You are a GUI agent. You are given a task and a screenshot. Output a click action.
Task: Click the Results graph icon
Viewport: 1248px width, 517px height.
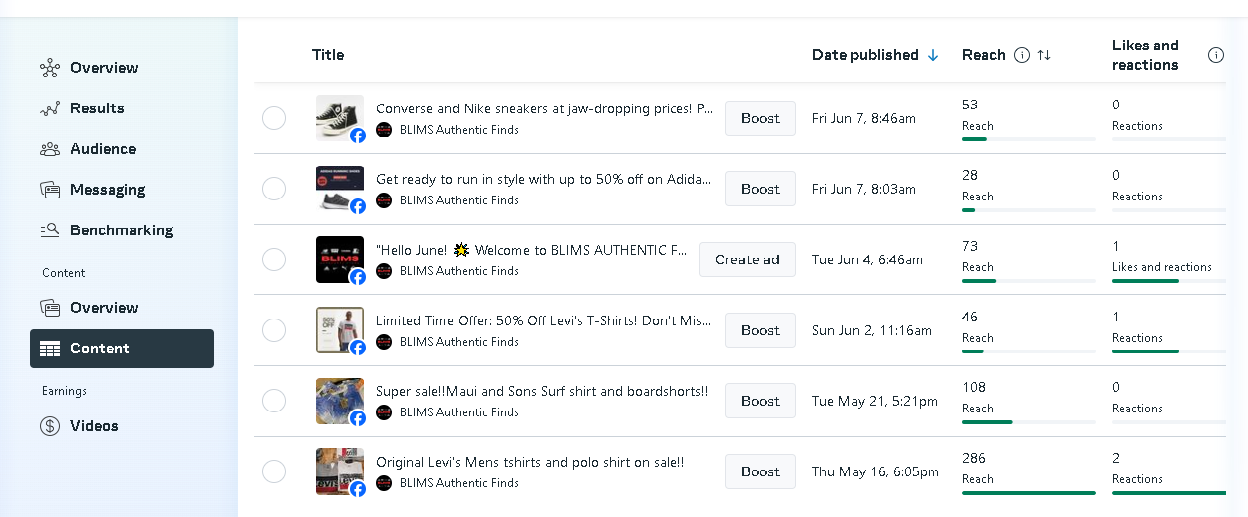tap(50, 109)
